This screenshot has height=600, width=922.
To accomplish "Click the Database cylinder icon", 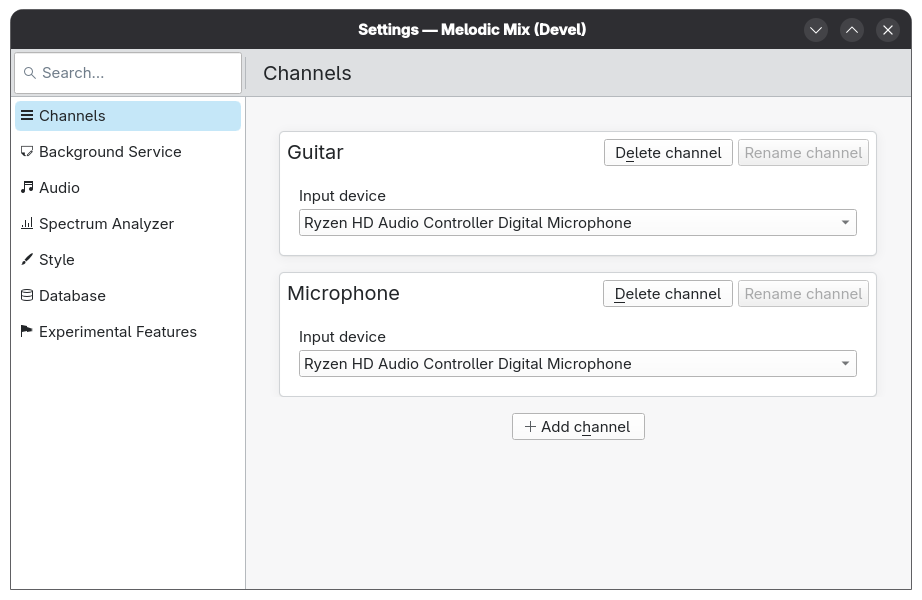I will (27, 296).
